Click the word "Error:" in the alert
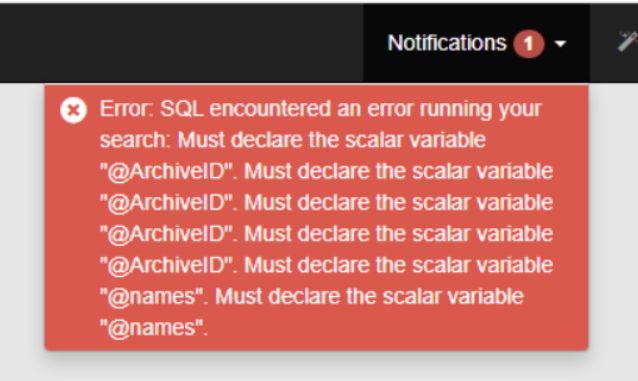The width and height of the screenshot is (638, 381). tap(127, 109)
